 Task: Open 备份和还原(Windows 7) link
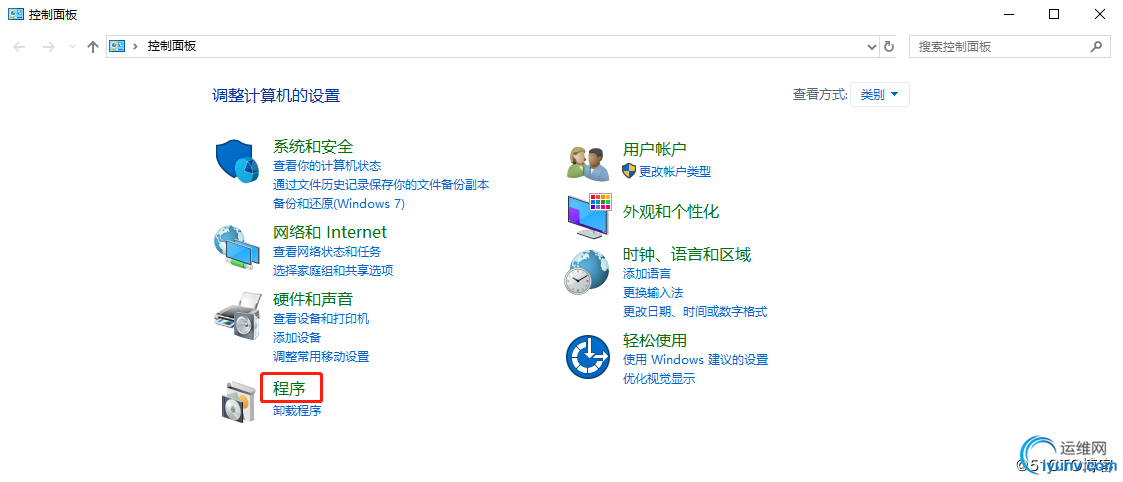coord(339,203)
